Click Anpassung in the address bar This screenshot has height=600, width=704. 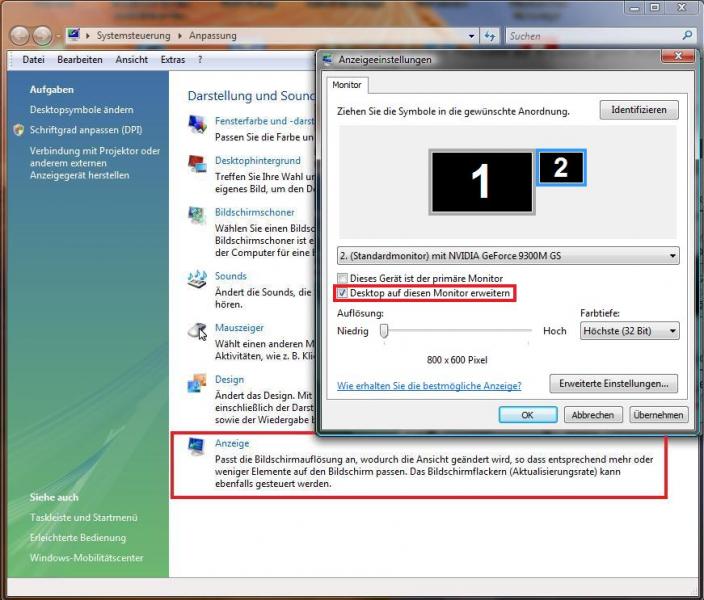click(x=212, y=35)
